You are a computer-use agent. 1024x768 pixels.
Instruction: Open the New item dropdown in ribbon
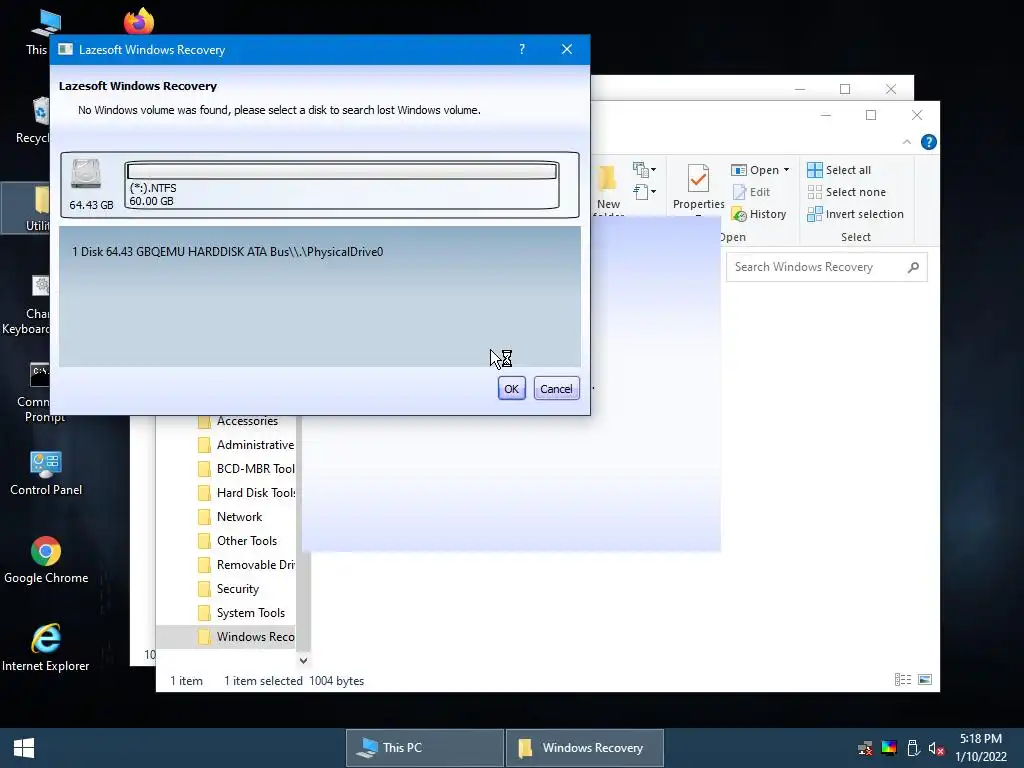tap(645, 170)
